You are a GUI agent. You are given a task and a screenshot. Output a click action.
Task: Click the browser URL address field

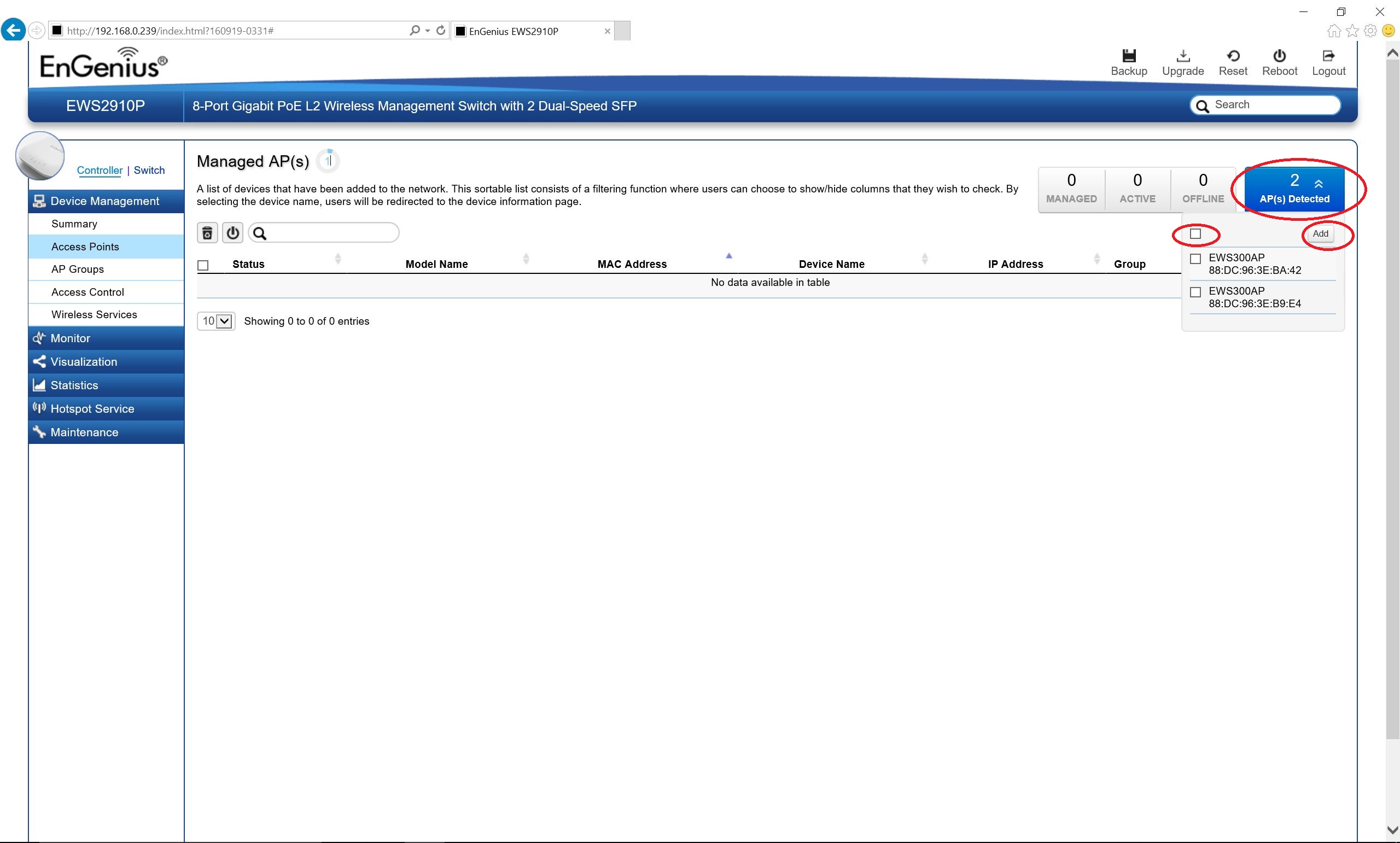tap(227, 31)
